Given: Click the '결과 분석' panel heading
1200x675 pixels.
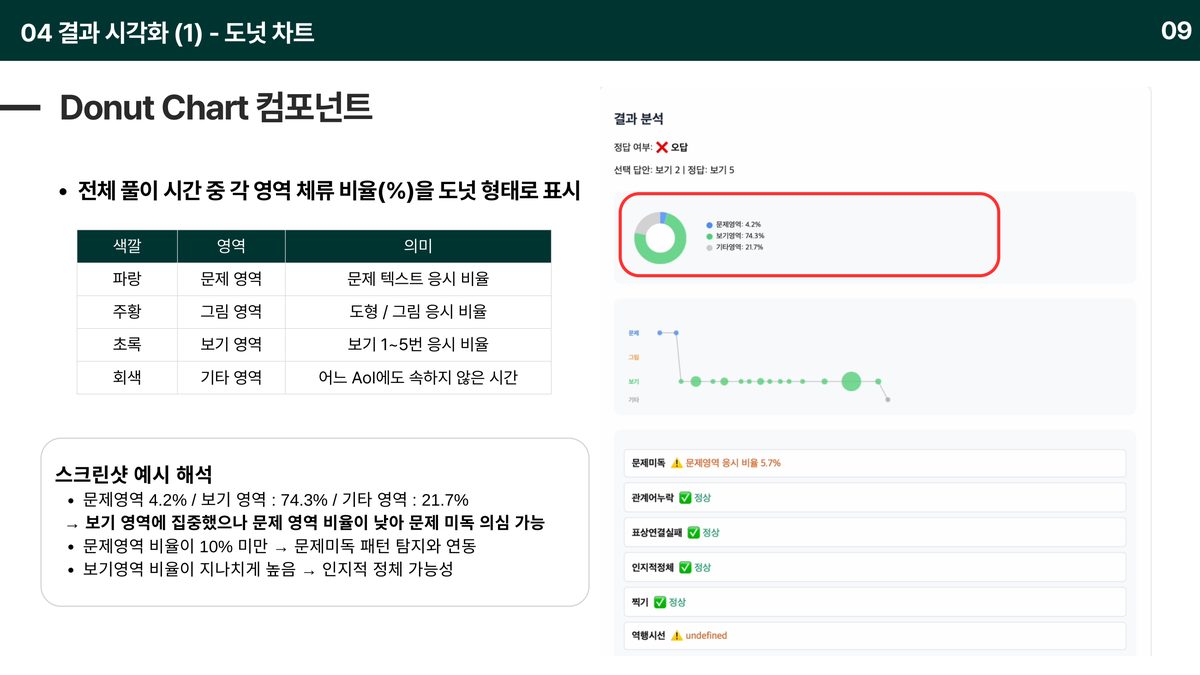Looking at the screenshot, I should click(639, 118).
